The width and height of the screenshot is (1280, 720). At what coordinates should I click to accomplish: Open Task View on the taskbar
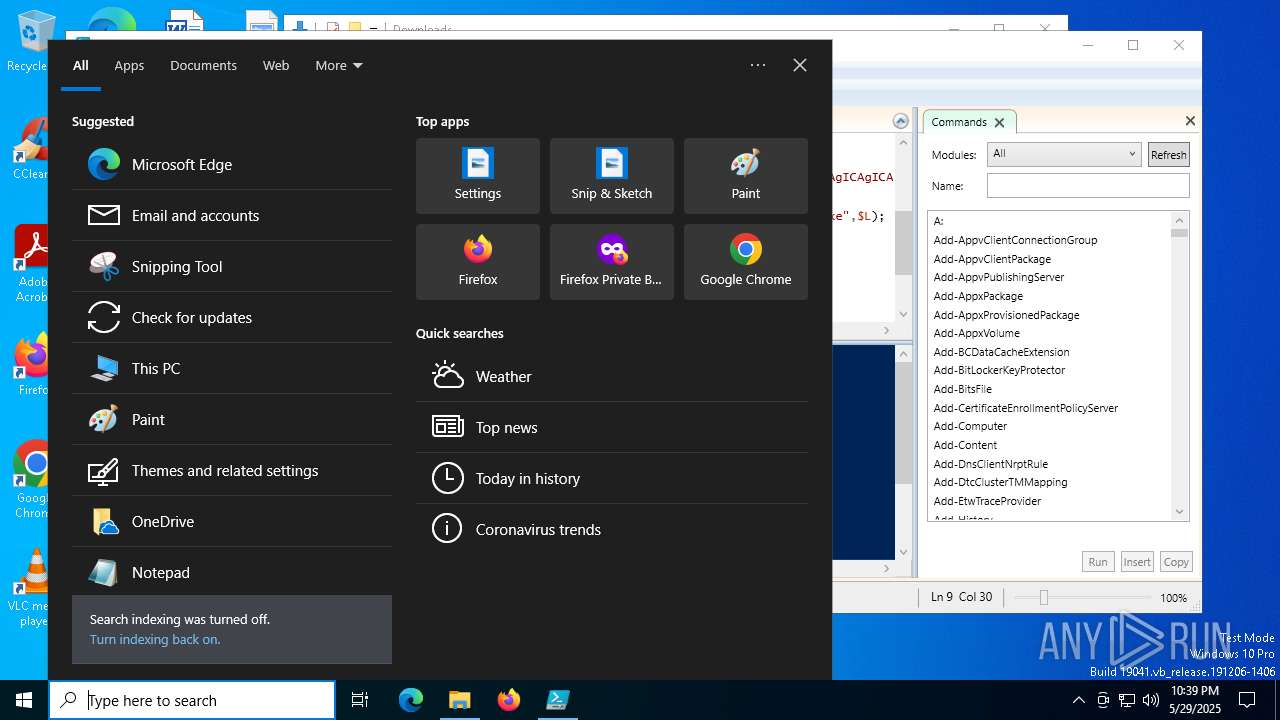[x=360, y=700]
